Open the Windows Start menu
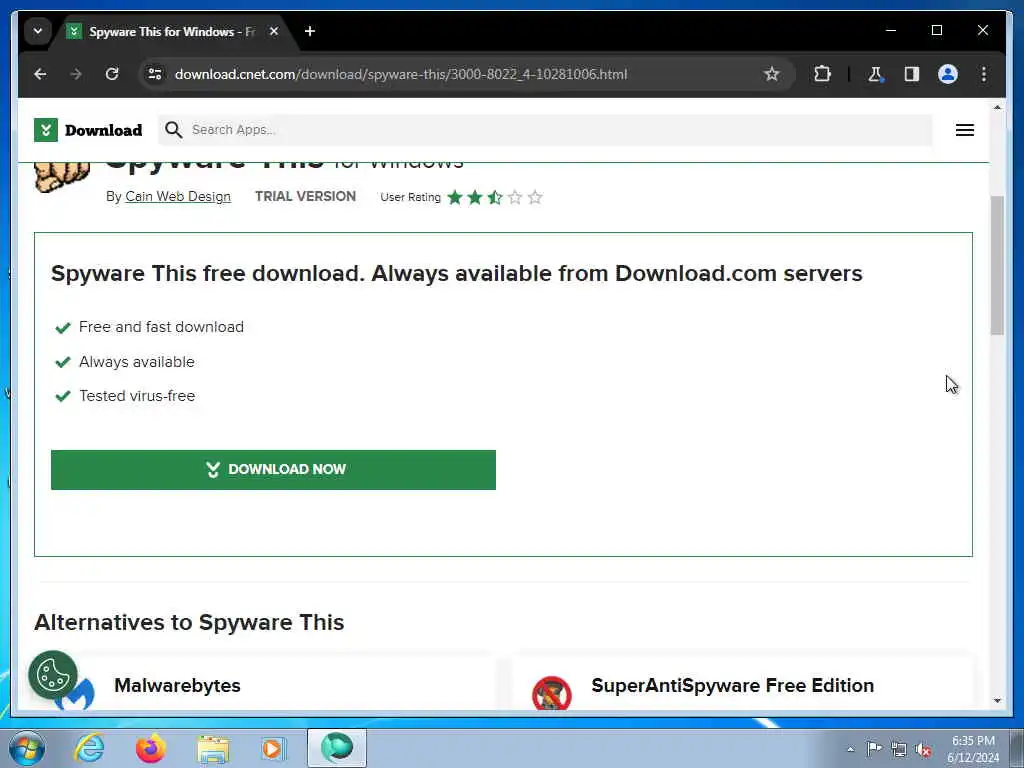Image resolution: width=1024 pixels, height=768 pixels. [x=27, y=748]
